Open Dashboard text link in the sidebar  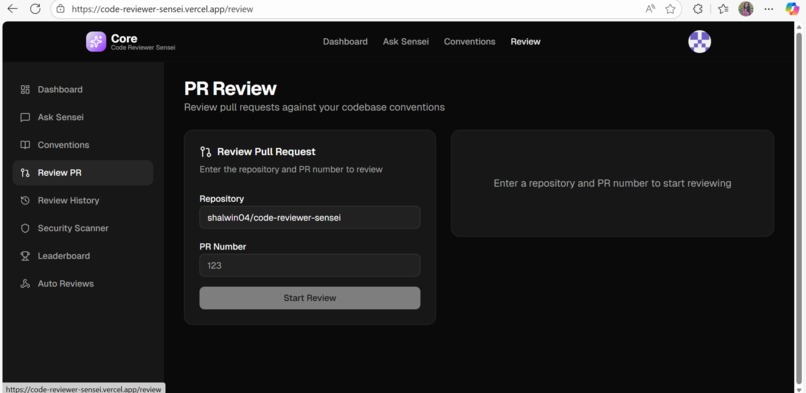pyautogui.click(x=60, y=89)
